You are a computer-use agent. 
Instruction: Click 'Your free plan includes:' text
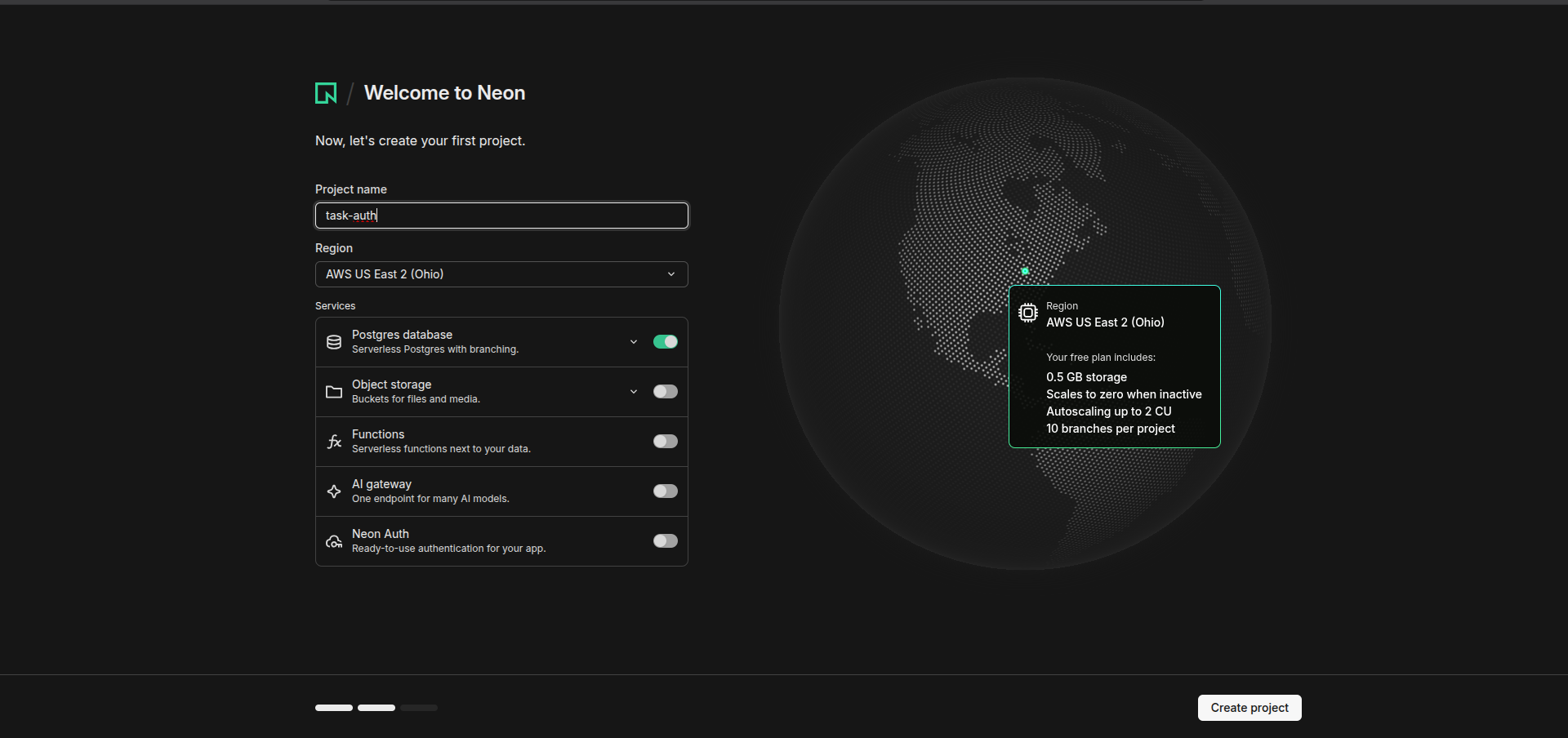pyautogui.click(x=1101, y=358)
